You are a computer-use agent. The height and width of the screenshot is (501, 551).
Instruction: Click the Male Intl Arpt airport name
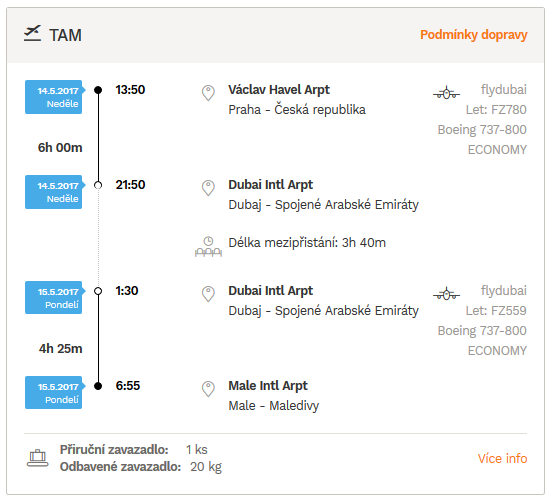(x=268, y=386)
